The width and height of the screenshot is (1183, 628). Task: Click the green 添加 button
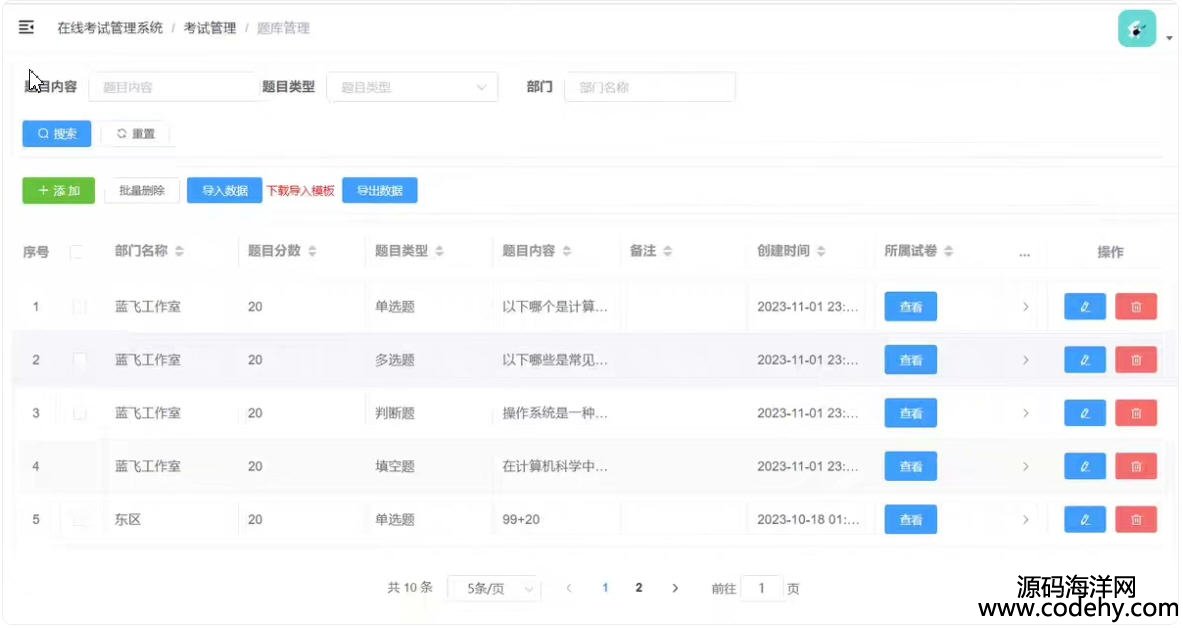pyautogui.click(x=58, y=190)
